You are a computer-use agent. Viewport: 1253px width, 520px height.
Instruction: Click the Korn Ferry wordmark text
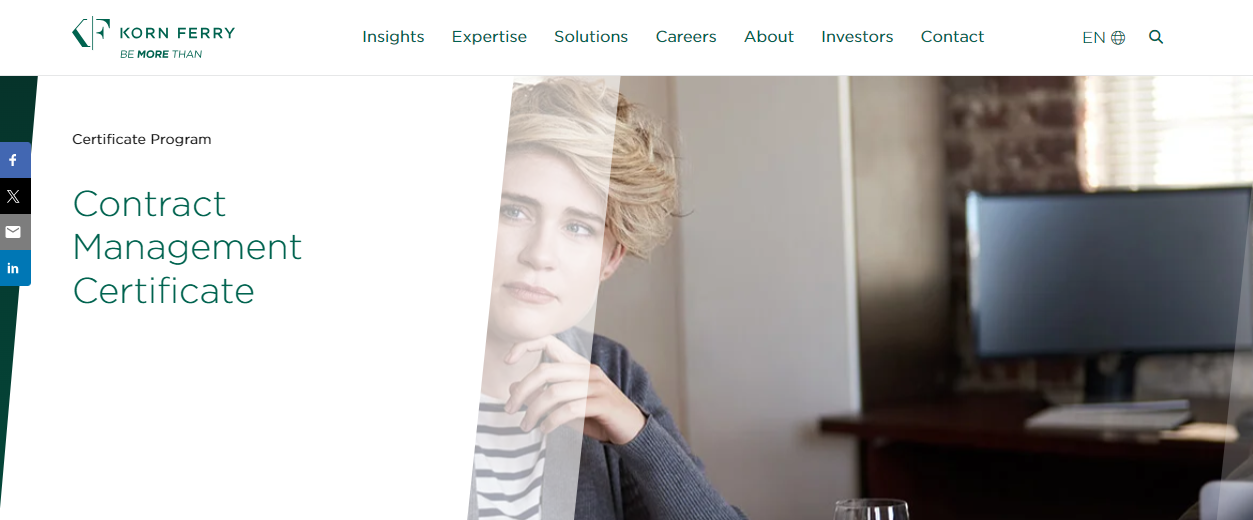tap(177, 33)
